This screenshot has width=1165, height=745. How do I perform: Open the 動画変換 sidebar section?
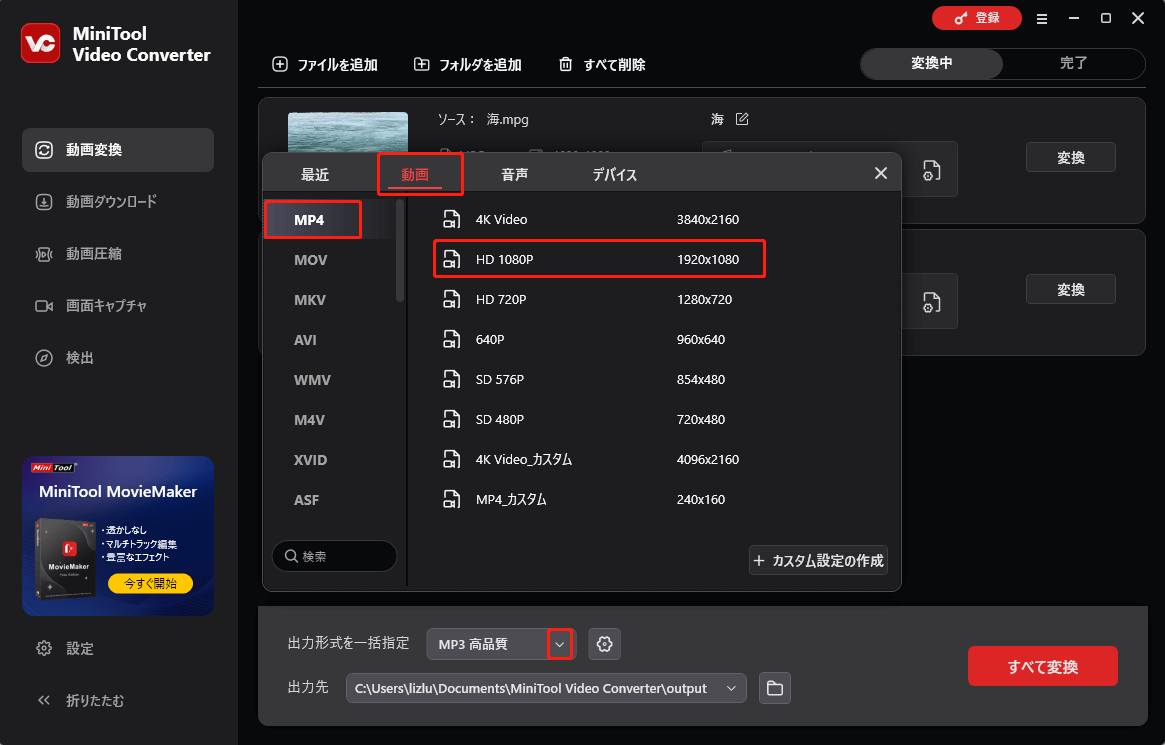(x=118, y=150)
